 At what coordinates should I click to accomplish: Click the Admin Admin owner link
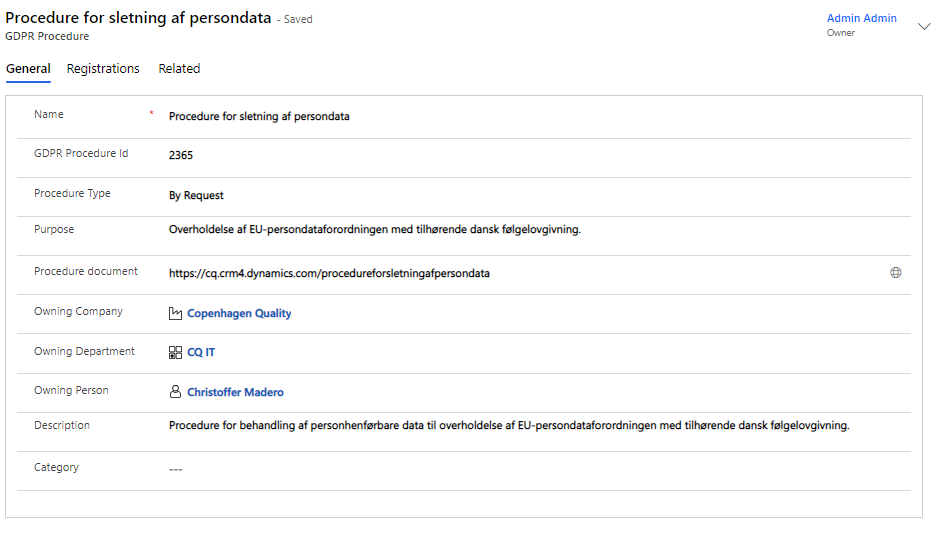point(861,18)
